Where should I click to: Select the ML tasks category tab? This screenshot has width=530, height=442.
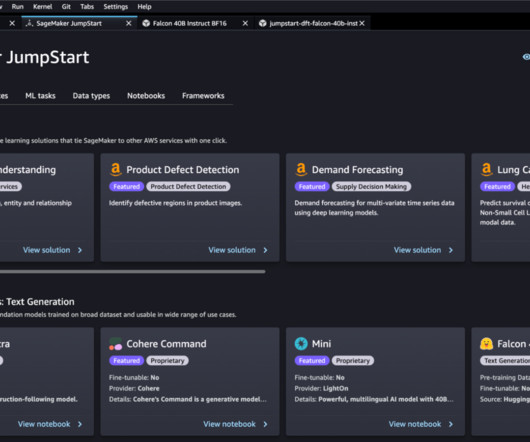pyautogui.click(x=40, y=96)
